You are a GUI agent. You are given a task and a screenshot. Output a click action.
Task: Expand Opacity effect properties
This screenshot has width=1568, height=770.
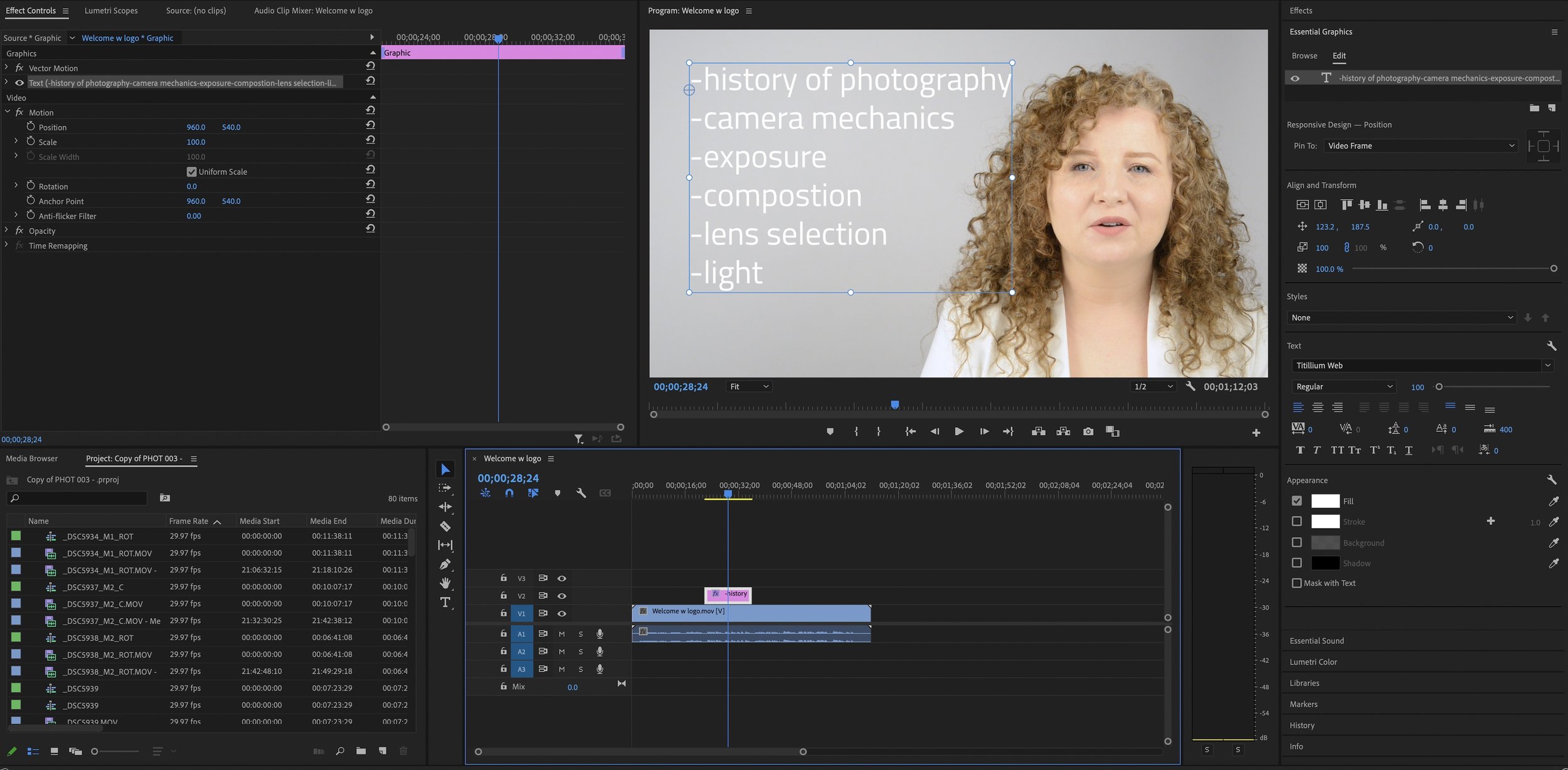point(6,231)
